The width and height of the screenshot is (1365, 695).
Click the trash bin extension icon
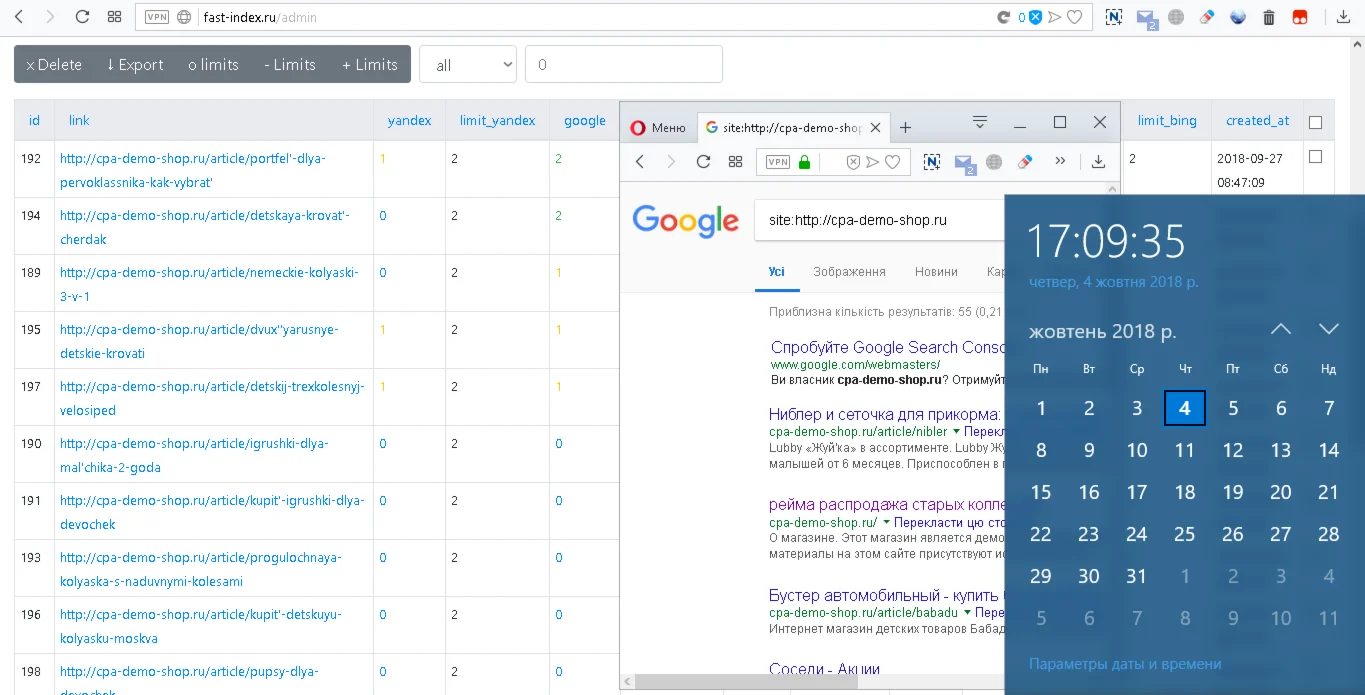(x=1268, y=17)
